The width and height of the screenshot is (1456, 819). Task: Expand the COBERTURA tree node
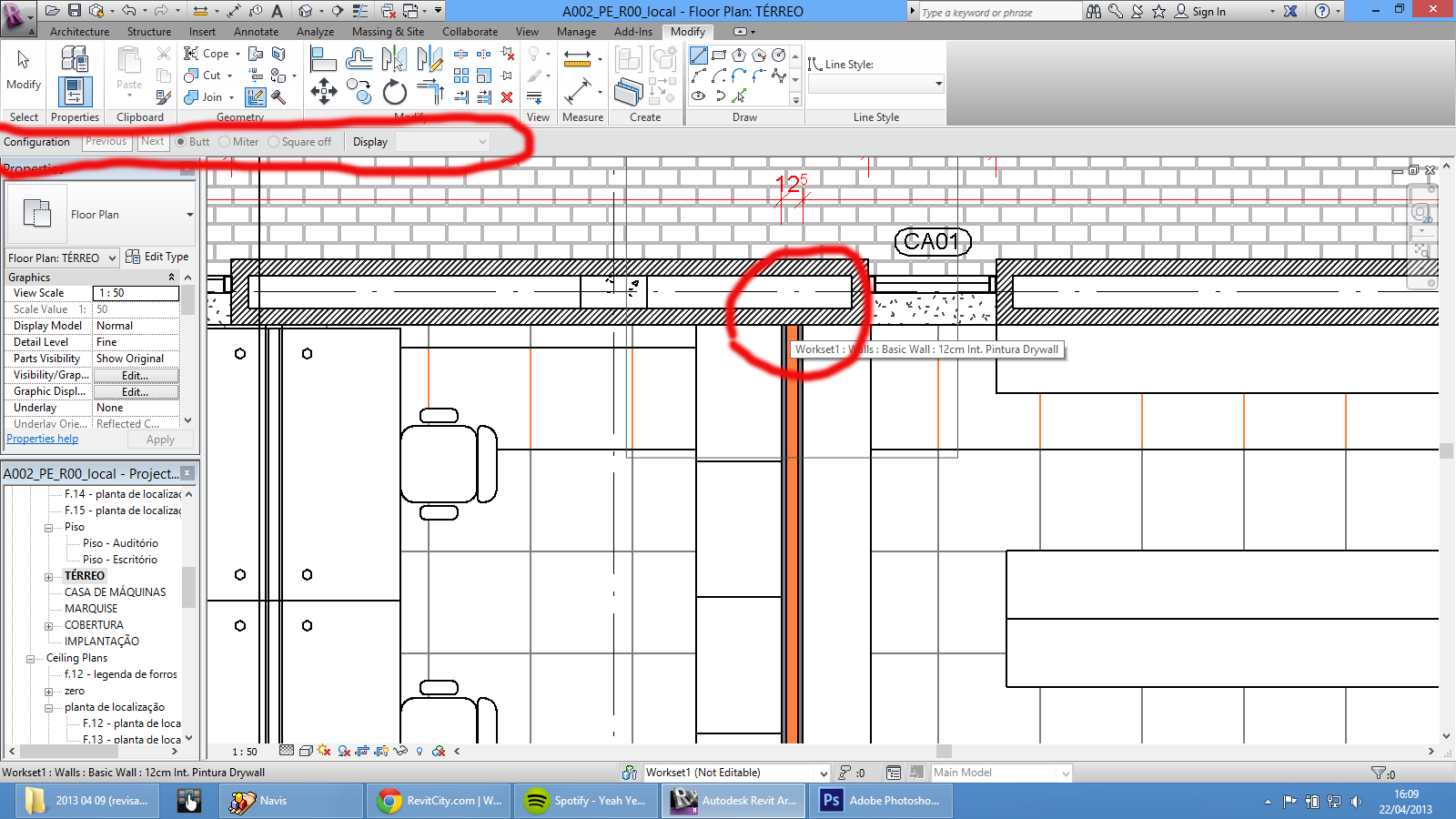pyautogui.click(x=49, y=626)
